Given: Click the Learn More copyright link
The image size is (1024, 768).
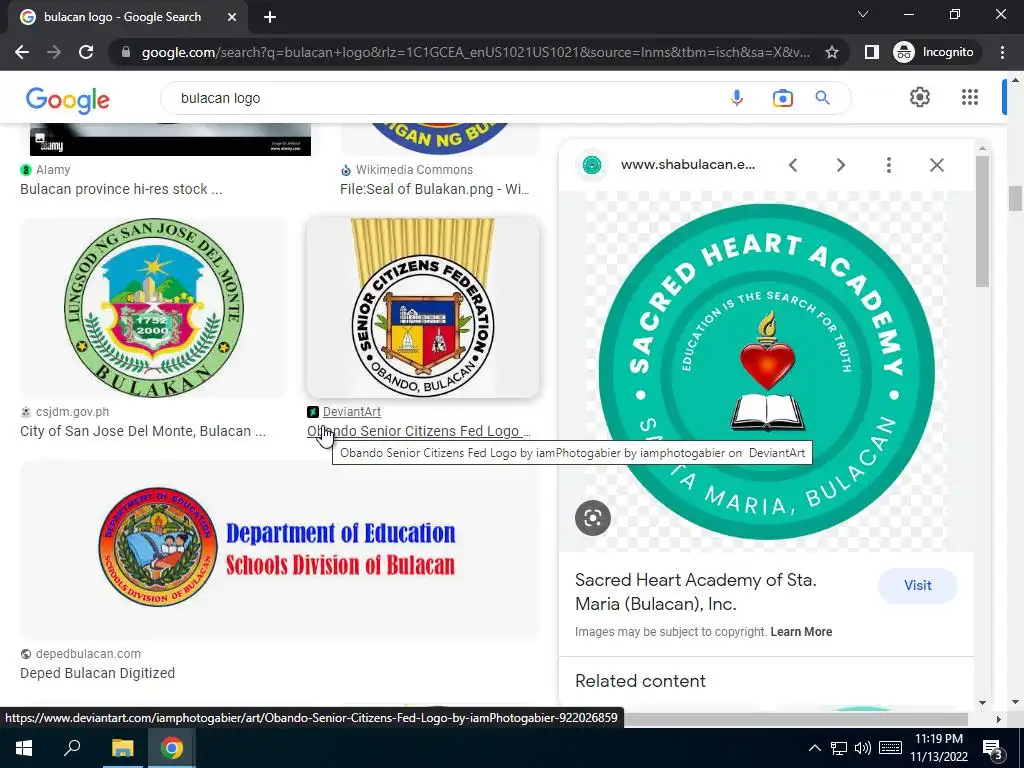Looking at the screenshot, I should 801,632.
